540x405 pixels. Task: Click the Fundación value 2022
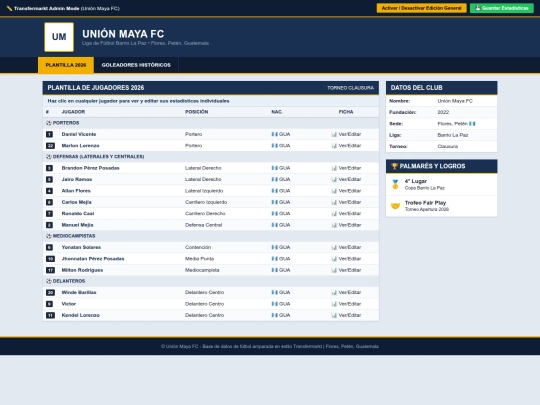pyautogui.click(x=443, y=112)
